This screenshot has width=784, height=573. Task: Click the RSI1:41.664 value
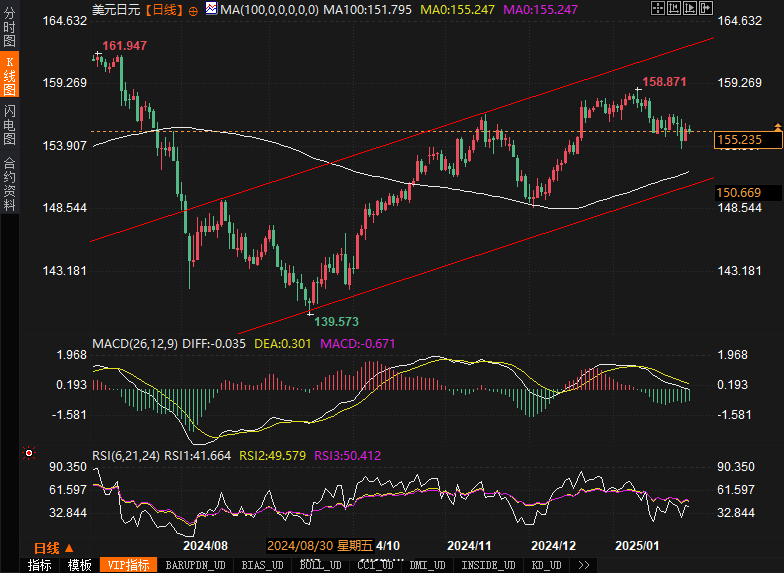[198, 456]
